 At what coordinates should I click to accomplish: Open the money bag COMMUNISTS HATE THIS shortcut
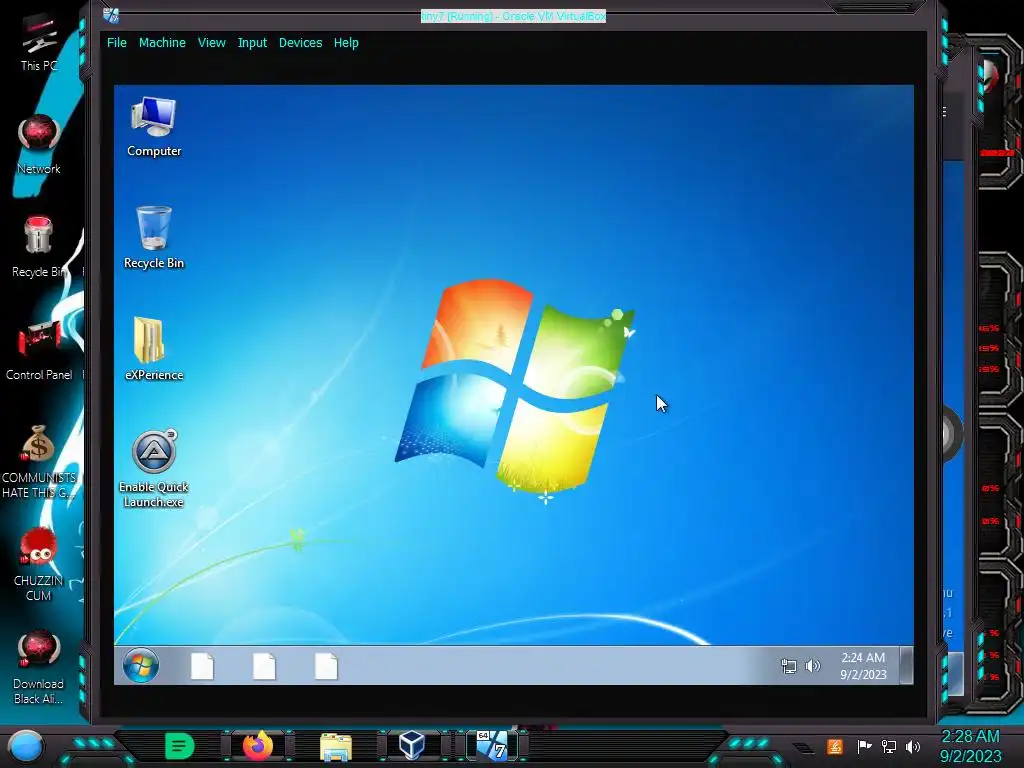(x=39, y=462)
